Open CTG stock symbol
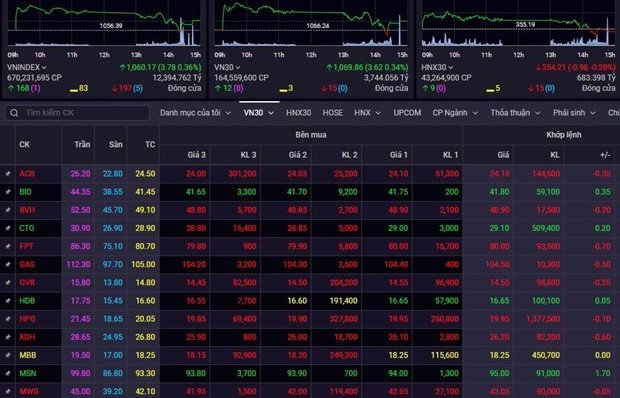620x398 pixels. pyautogui.click(x=27, y=228)
